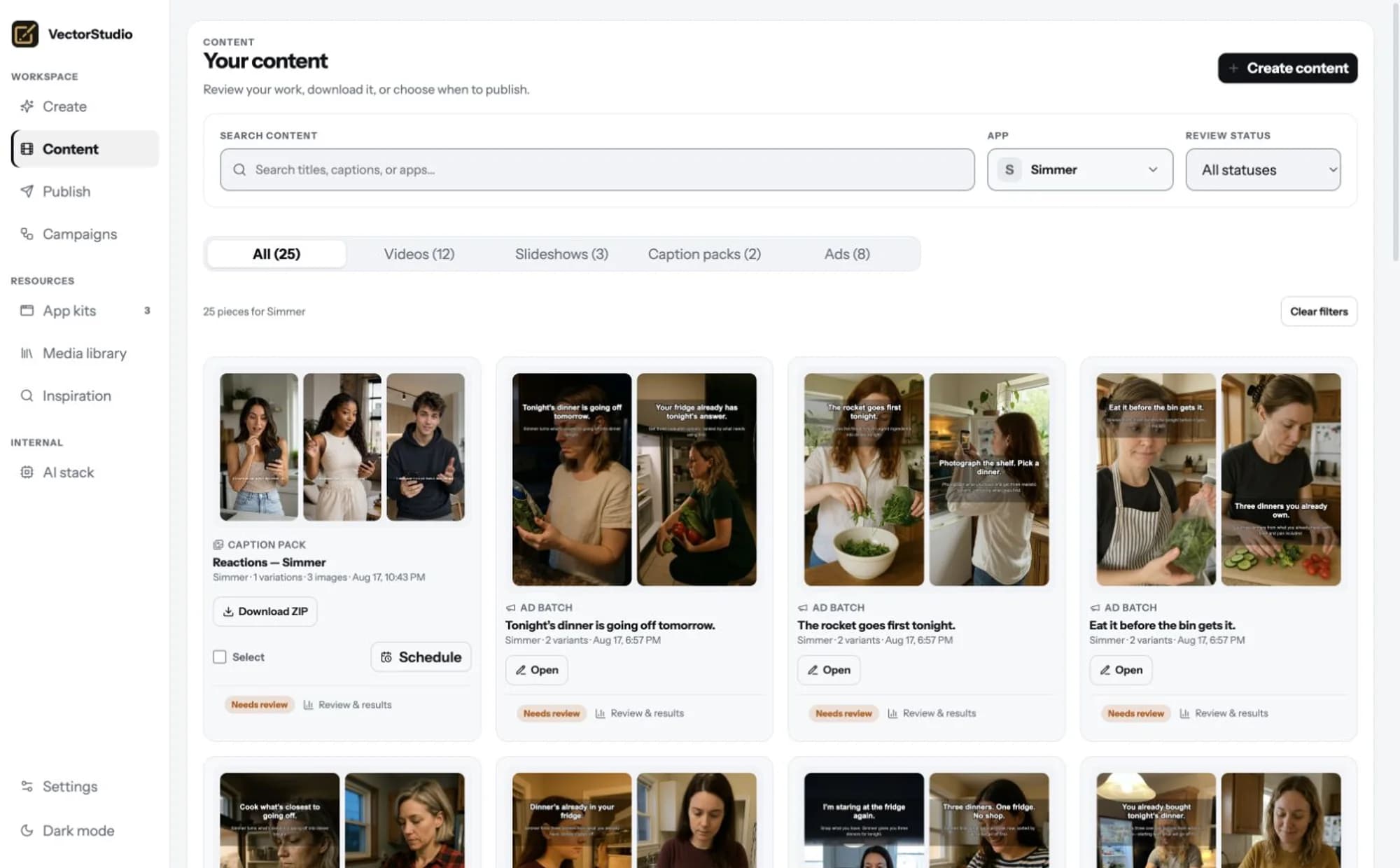Click thumbnail 'Three dinners you already own'
The width and height of the screenshot is (1400, 868).
pos(1281,479)
